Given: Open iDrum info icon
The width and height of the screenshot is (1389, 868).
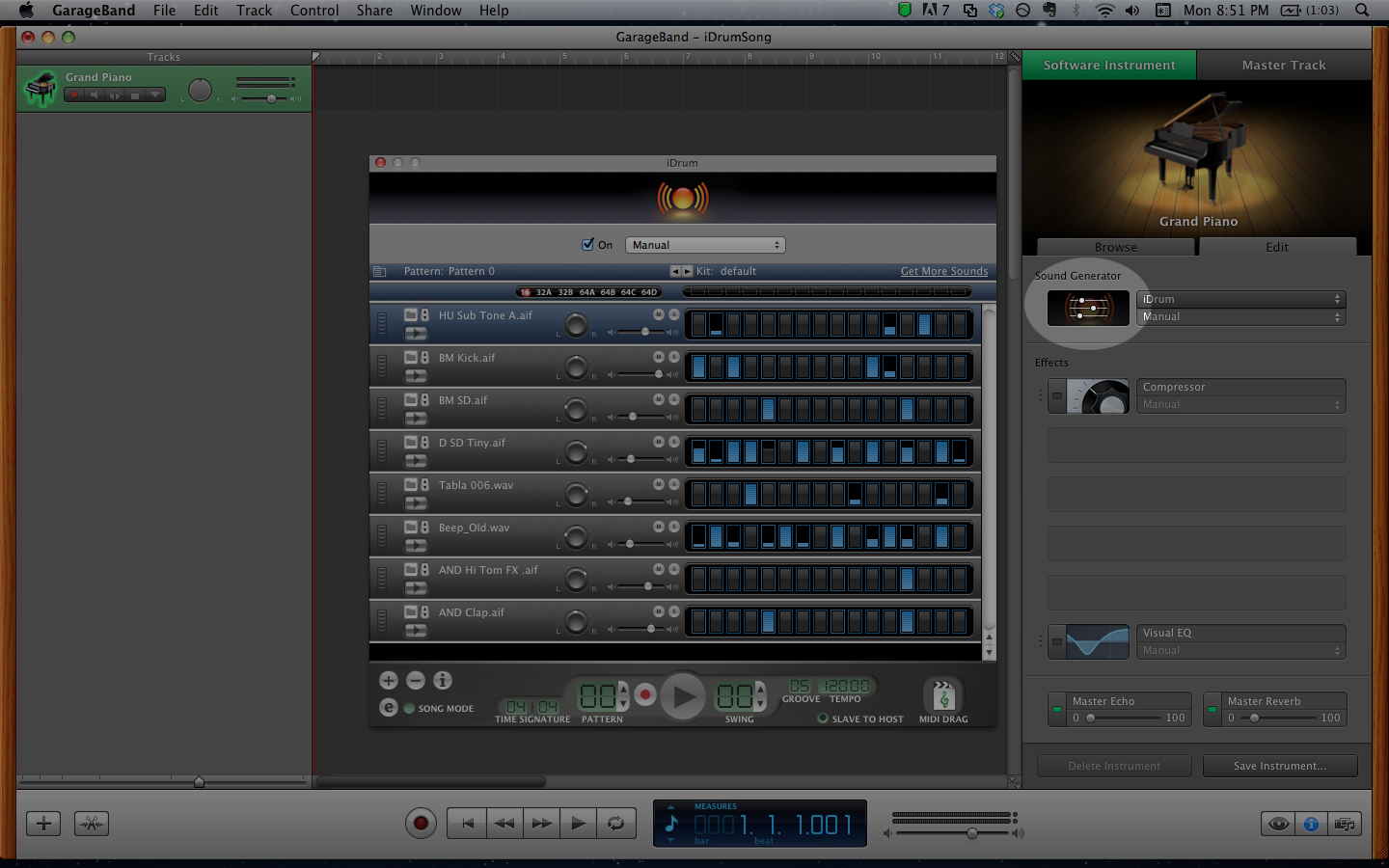Looking at the screenshot, I should [443, 681].
